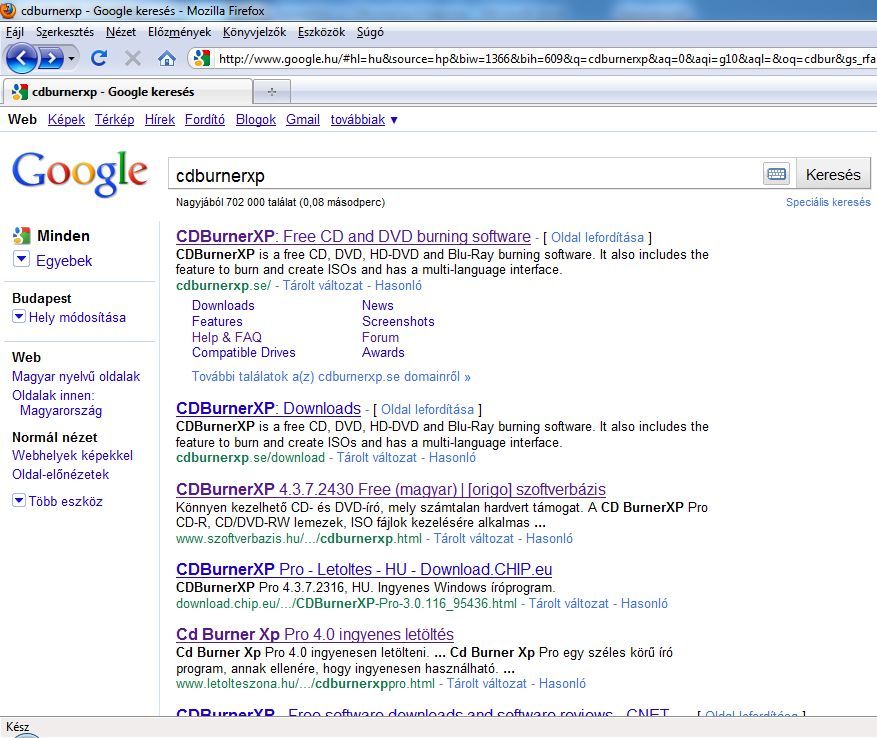Select Oldal-előnézetek view
Image resolution: width=877 pixels, height=738 pixels.
[60, 474]
